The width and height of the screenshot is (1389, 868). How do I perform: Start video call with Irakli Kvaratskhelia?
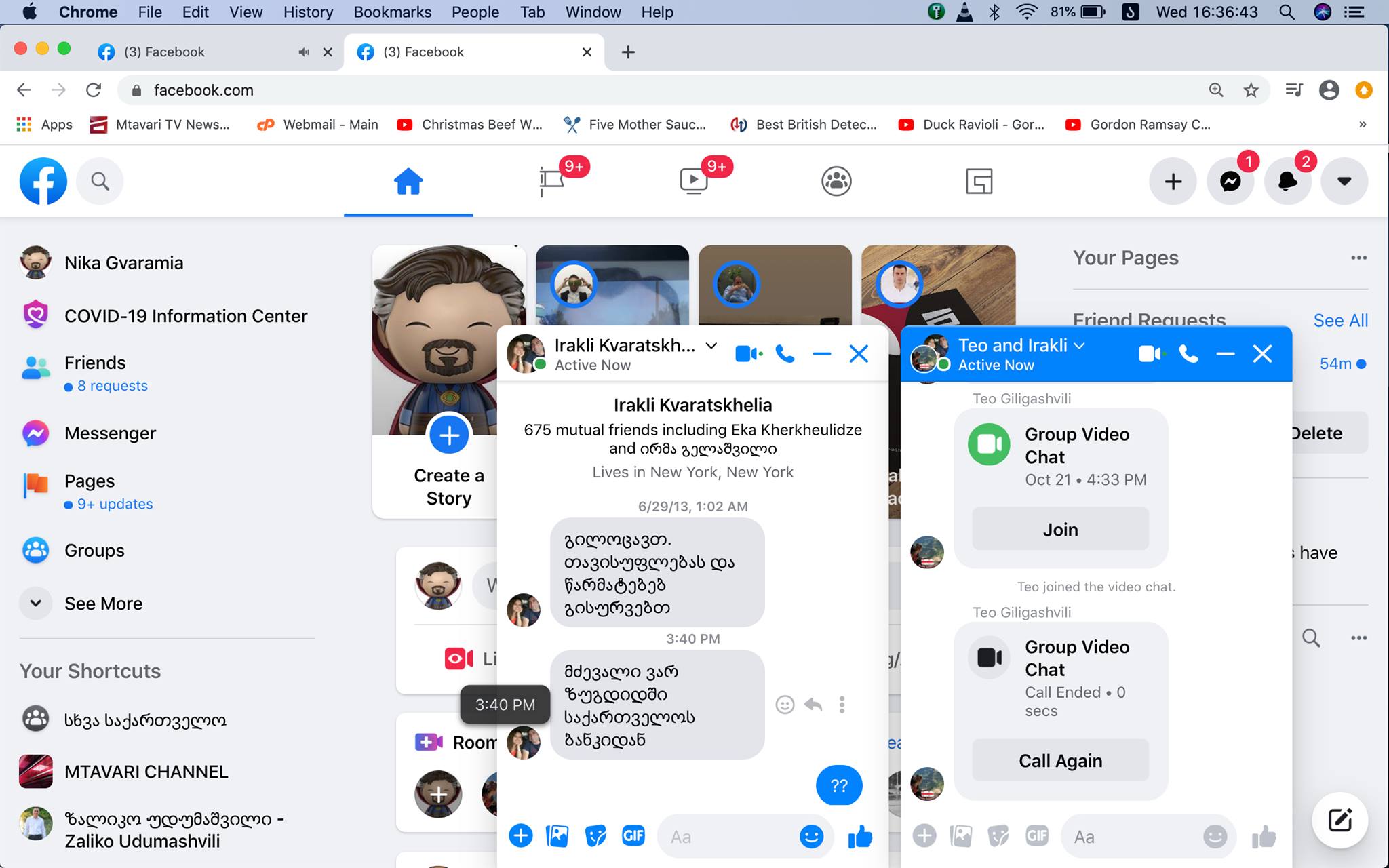point(747,353)
